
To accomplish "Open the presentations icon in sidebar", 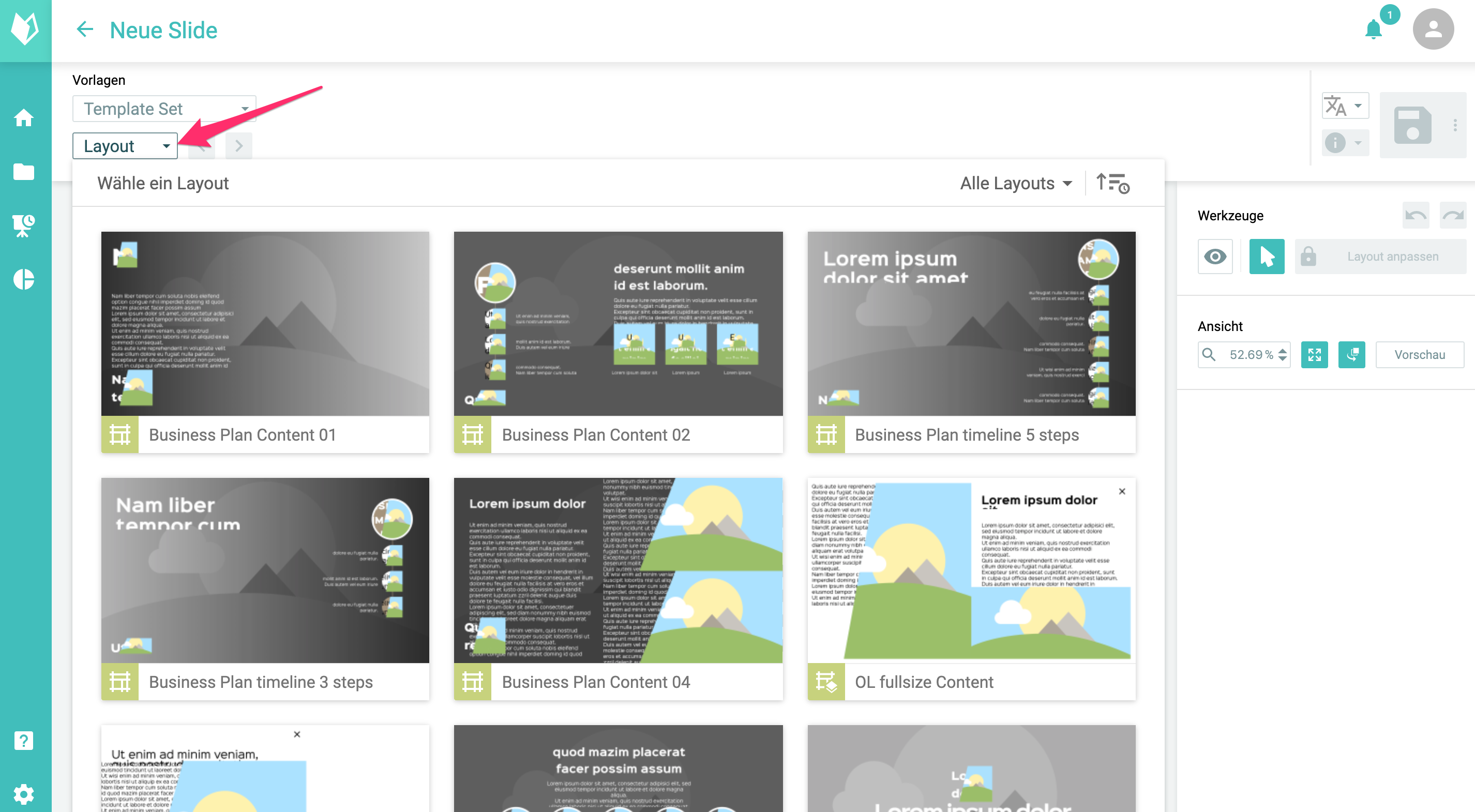I will coord(23,225).
